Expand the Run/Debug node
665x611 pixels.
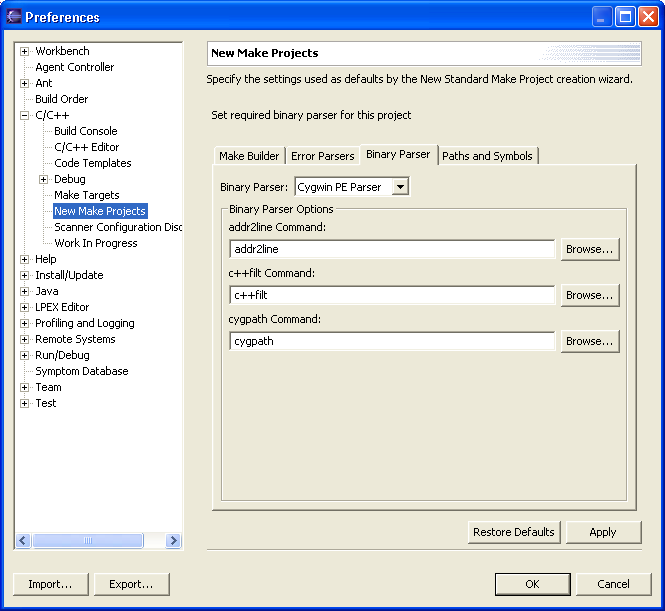25,355
